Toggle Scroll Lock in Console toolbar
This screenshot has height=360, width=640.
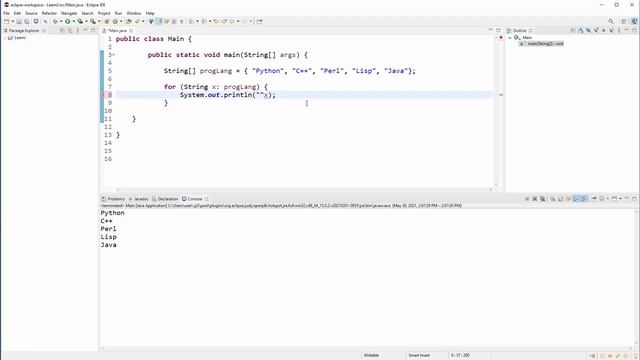(x=560, y=199)
